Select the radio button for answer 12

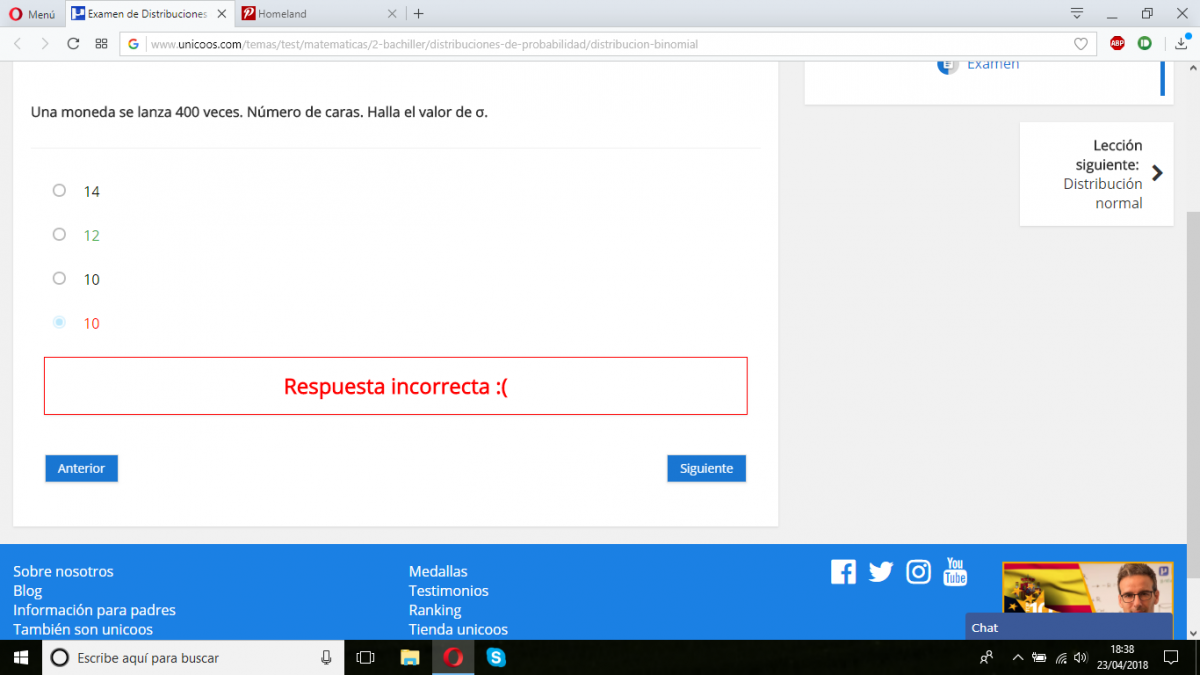click(59, 234)
